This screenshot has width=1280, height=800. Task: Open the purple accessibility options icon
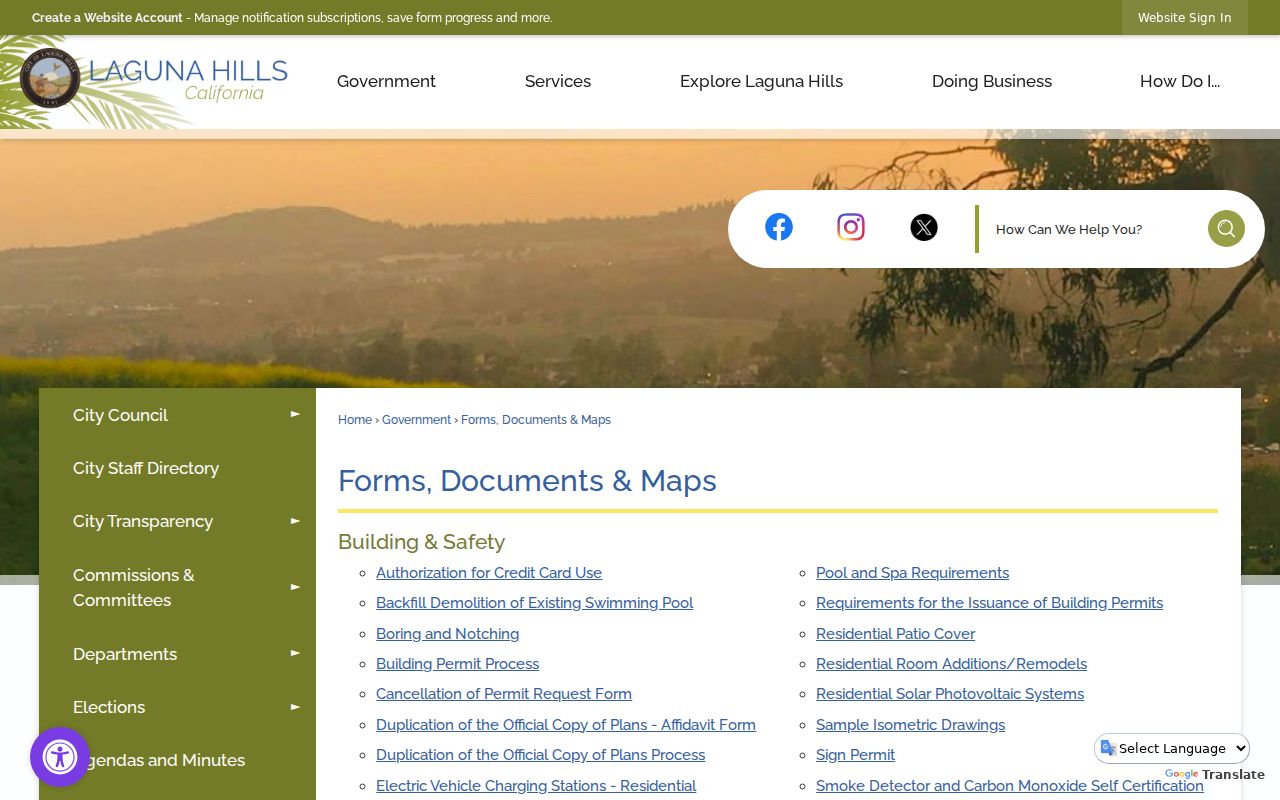(x=60, y=757)
